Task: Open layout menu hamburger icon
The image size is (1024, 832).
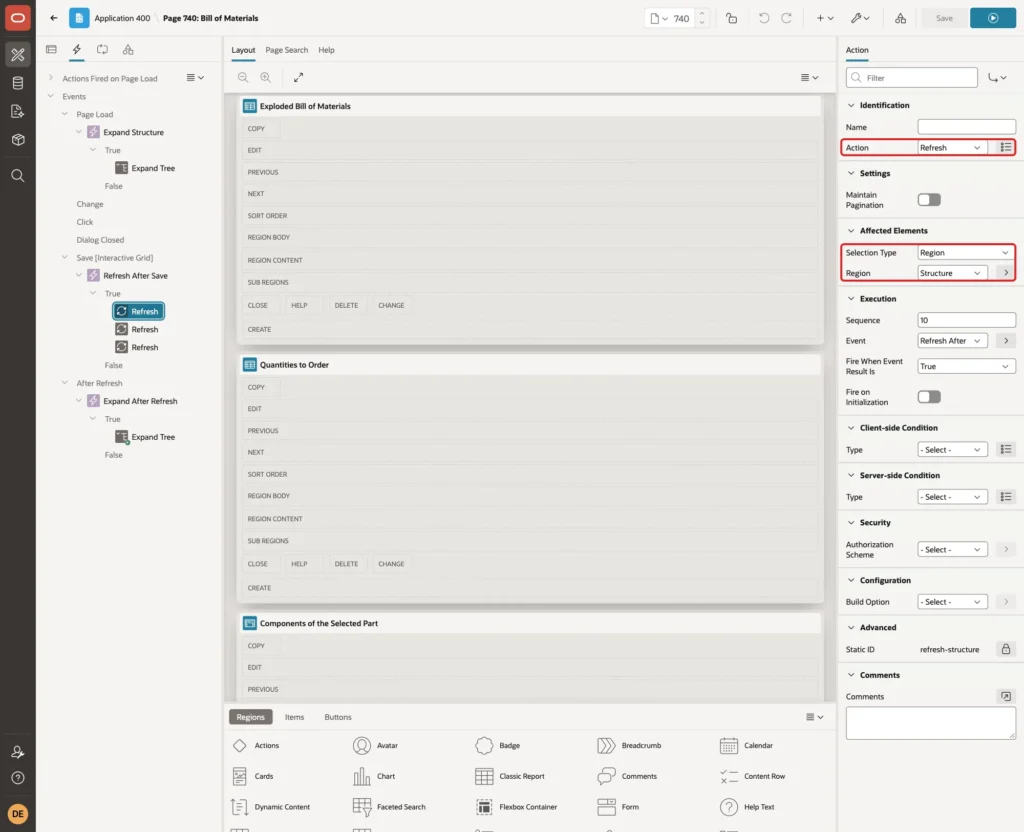Action: coord(809,77)
